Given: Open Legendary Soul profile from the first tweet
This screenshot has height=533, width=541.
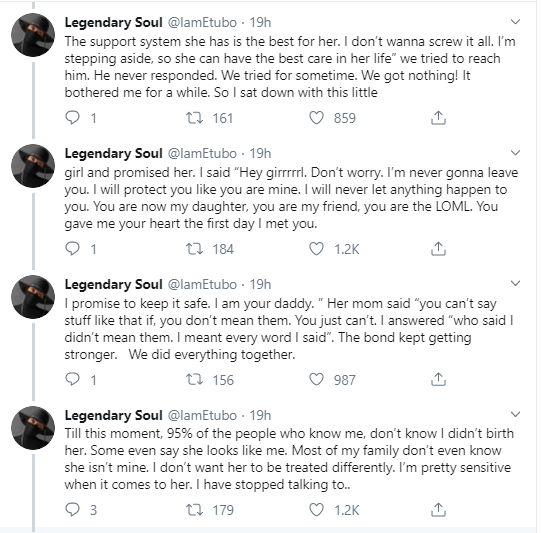Looking at the screenshot, I should [113, 22].
